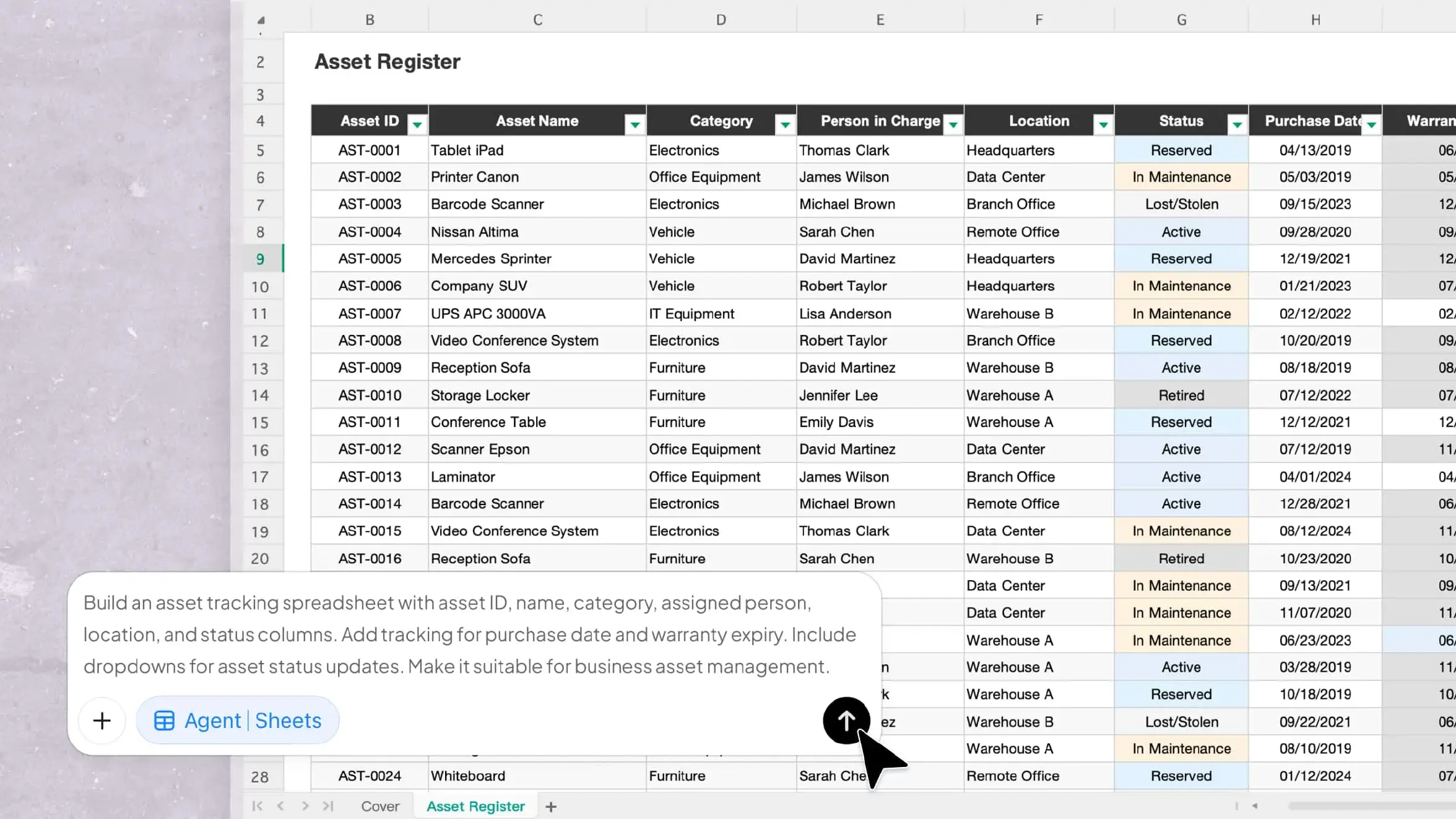This screenshot has width=1456, height=819.
Task: Open the Asset Name filter dropdown
Action: (x=635, y=125)
